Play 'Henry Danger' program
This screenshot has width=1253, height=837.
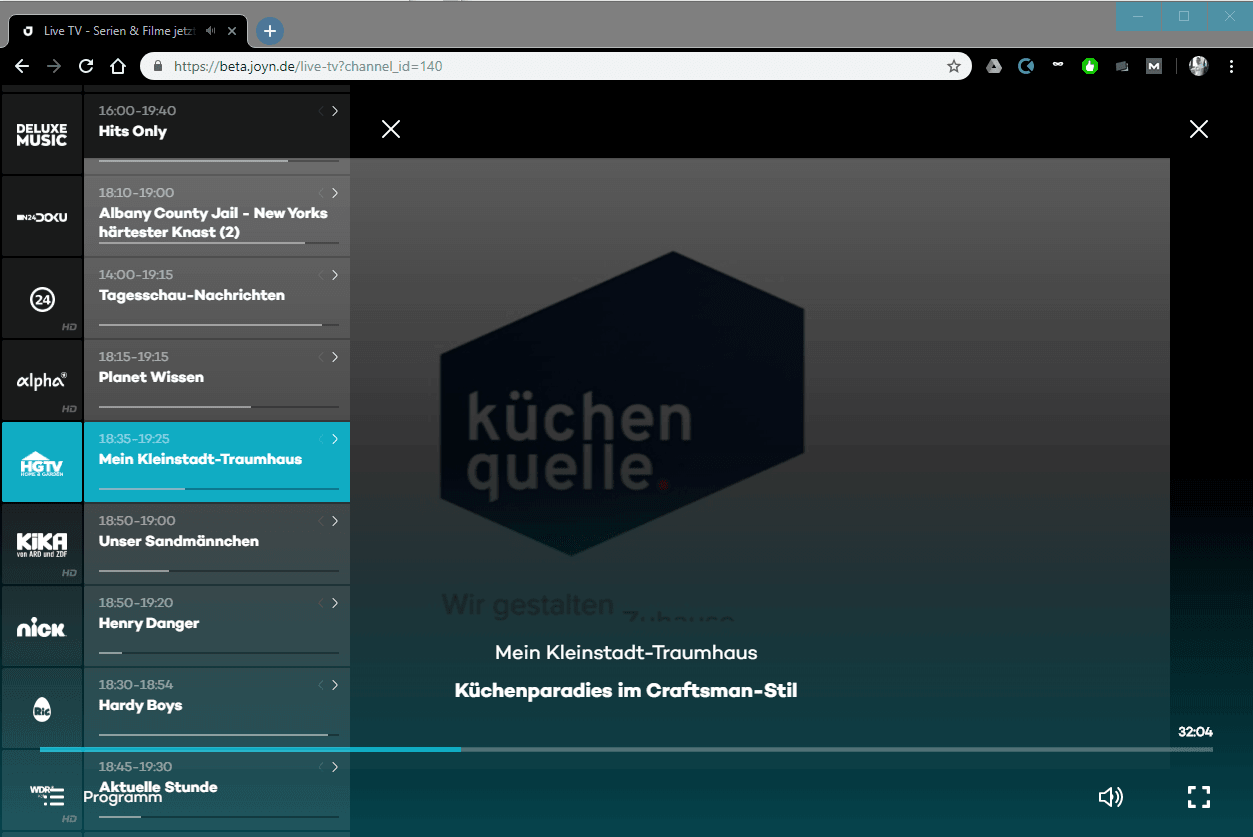tap(149, 624)
